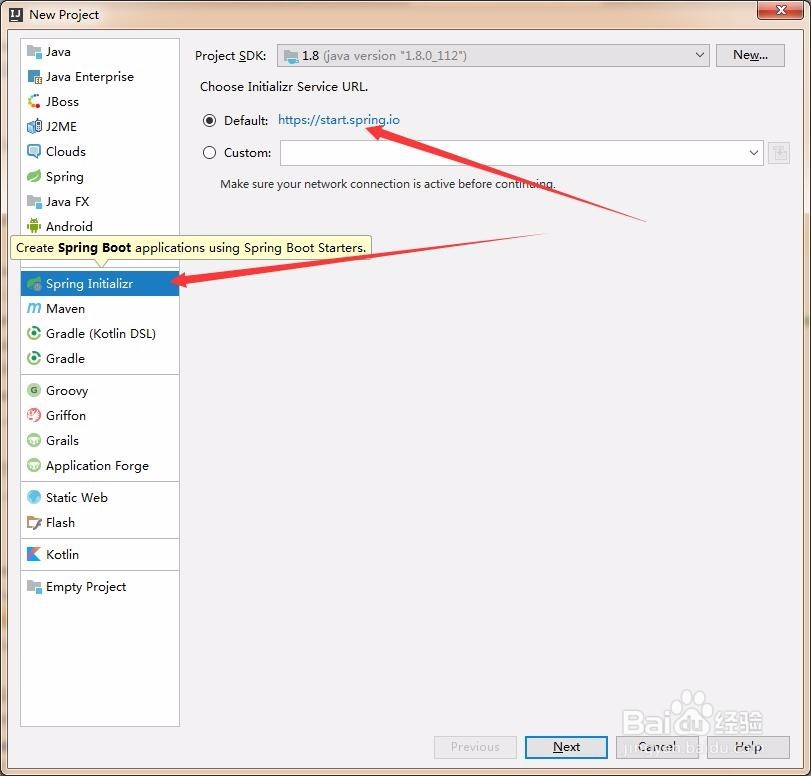Screen dimensions: 811x776
Task: Click the "J2ME" label
Action: (61, 126)
